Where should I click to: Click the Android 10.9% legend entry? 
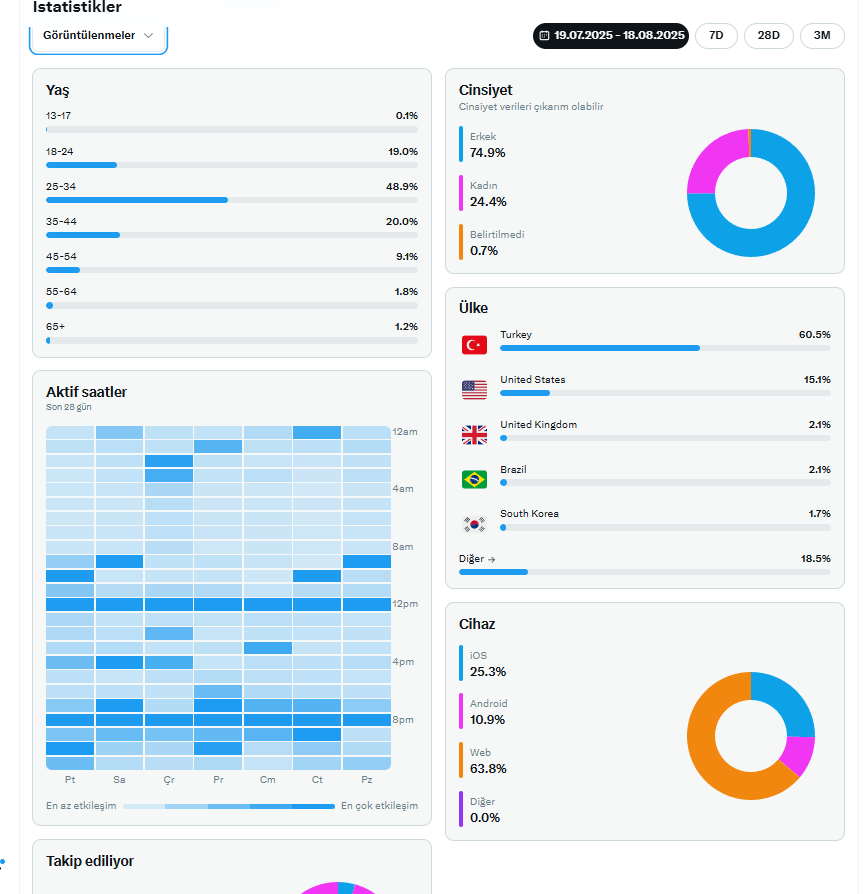[483, 712]
